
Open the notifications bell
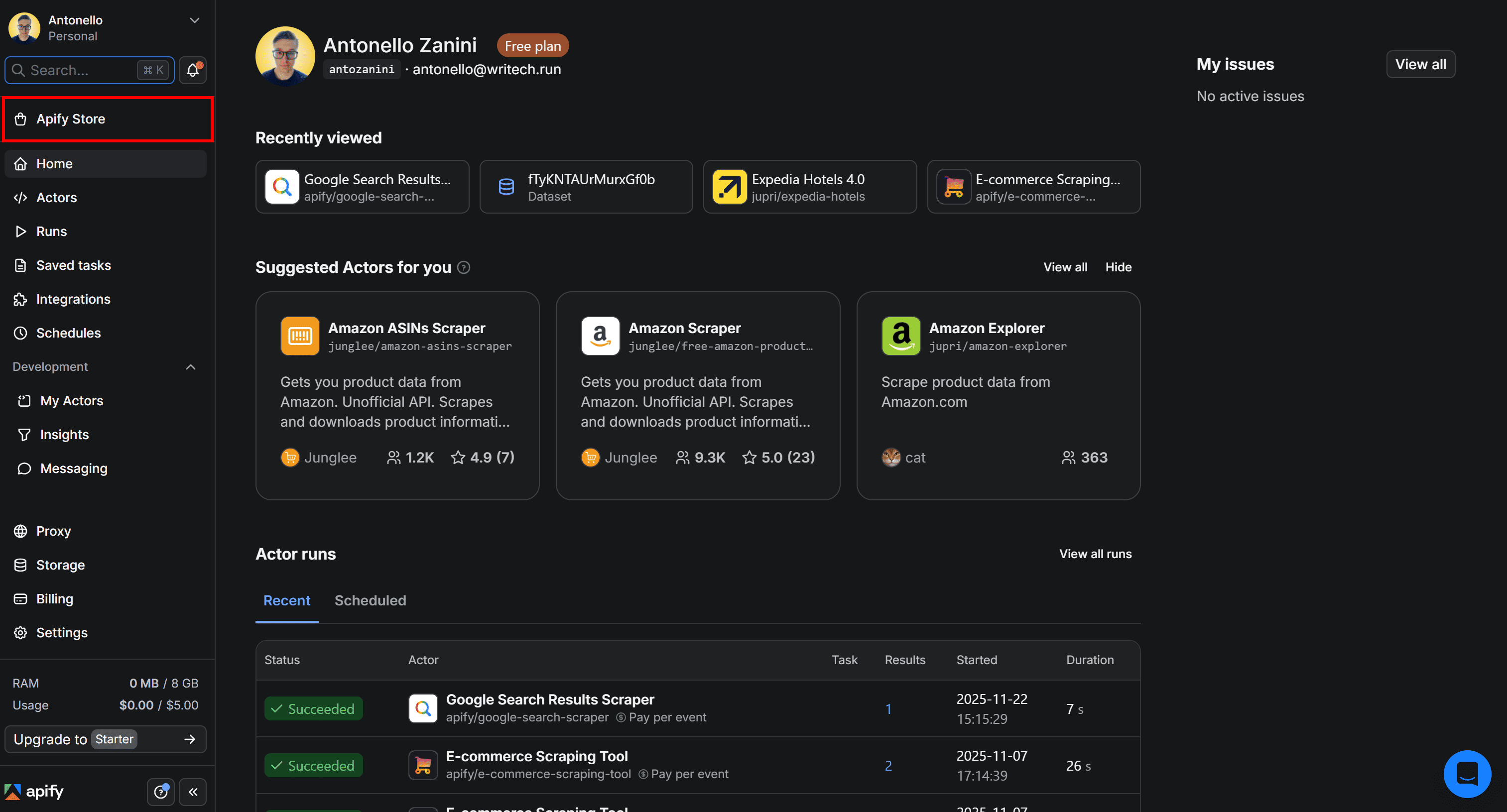(192, 70)
